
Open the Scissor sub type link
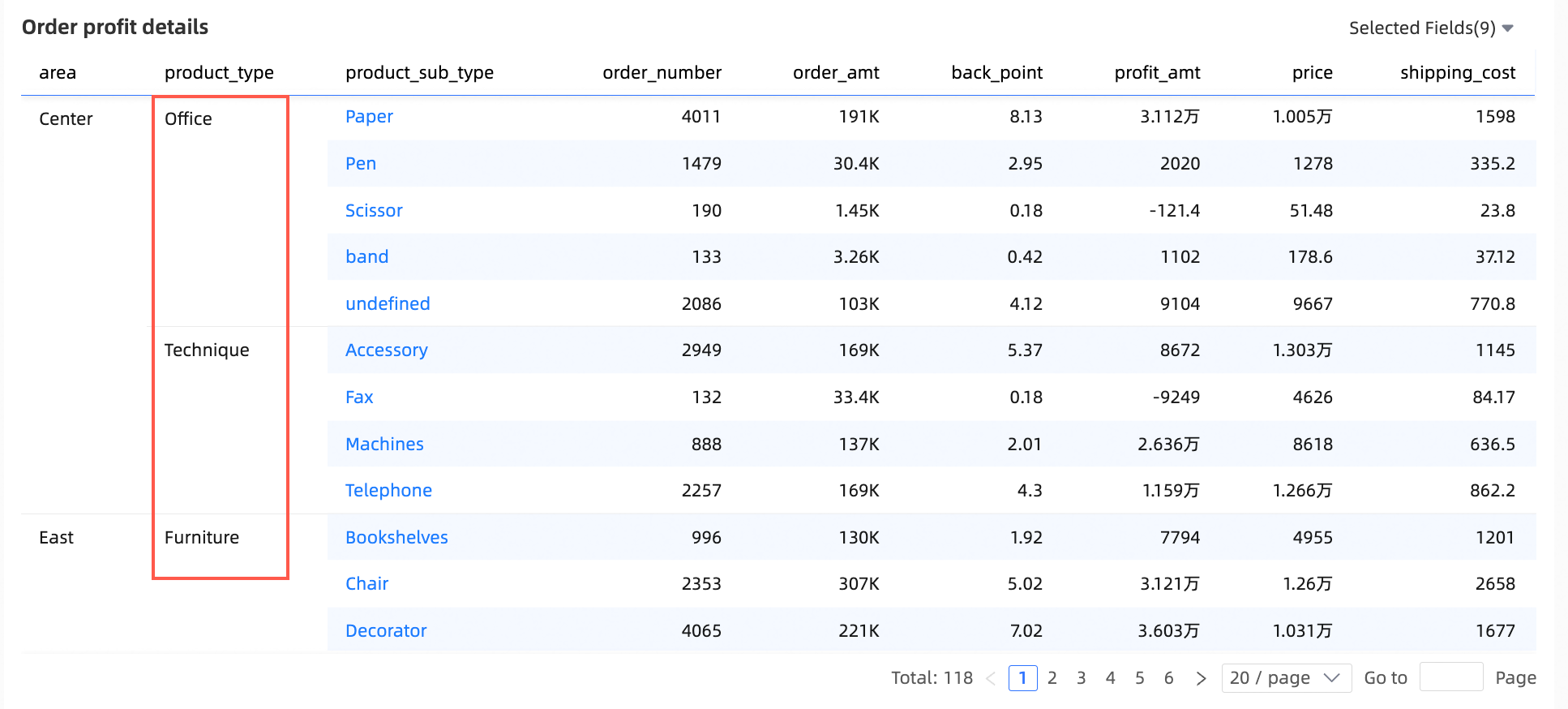(x=374, y=210)
